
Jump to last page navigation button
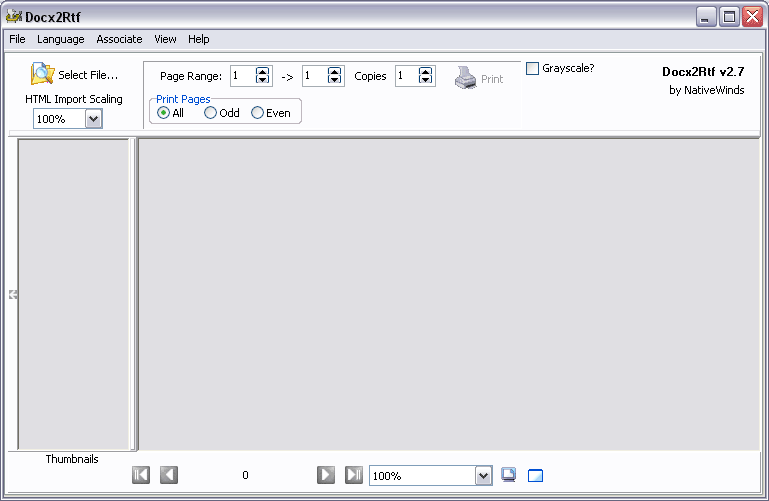pyautogui.click(x=354, y=475)
